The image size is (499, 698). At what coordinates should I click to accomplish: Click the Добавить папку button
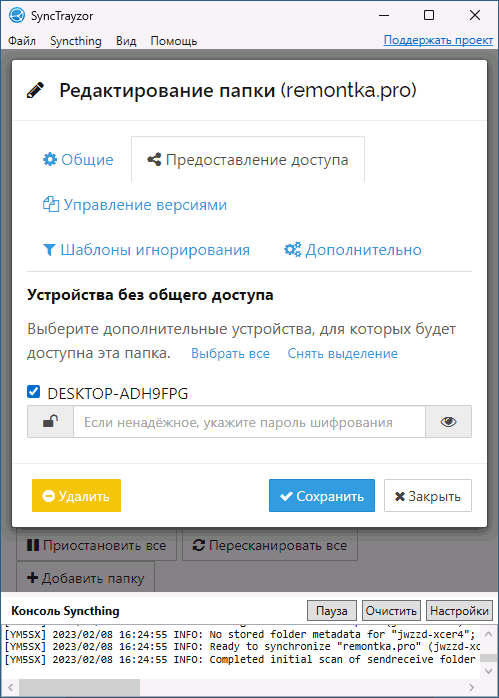coord(85,578)
